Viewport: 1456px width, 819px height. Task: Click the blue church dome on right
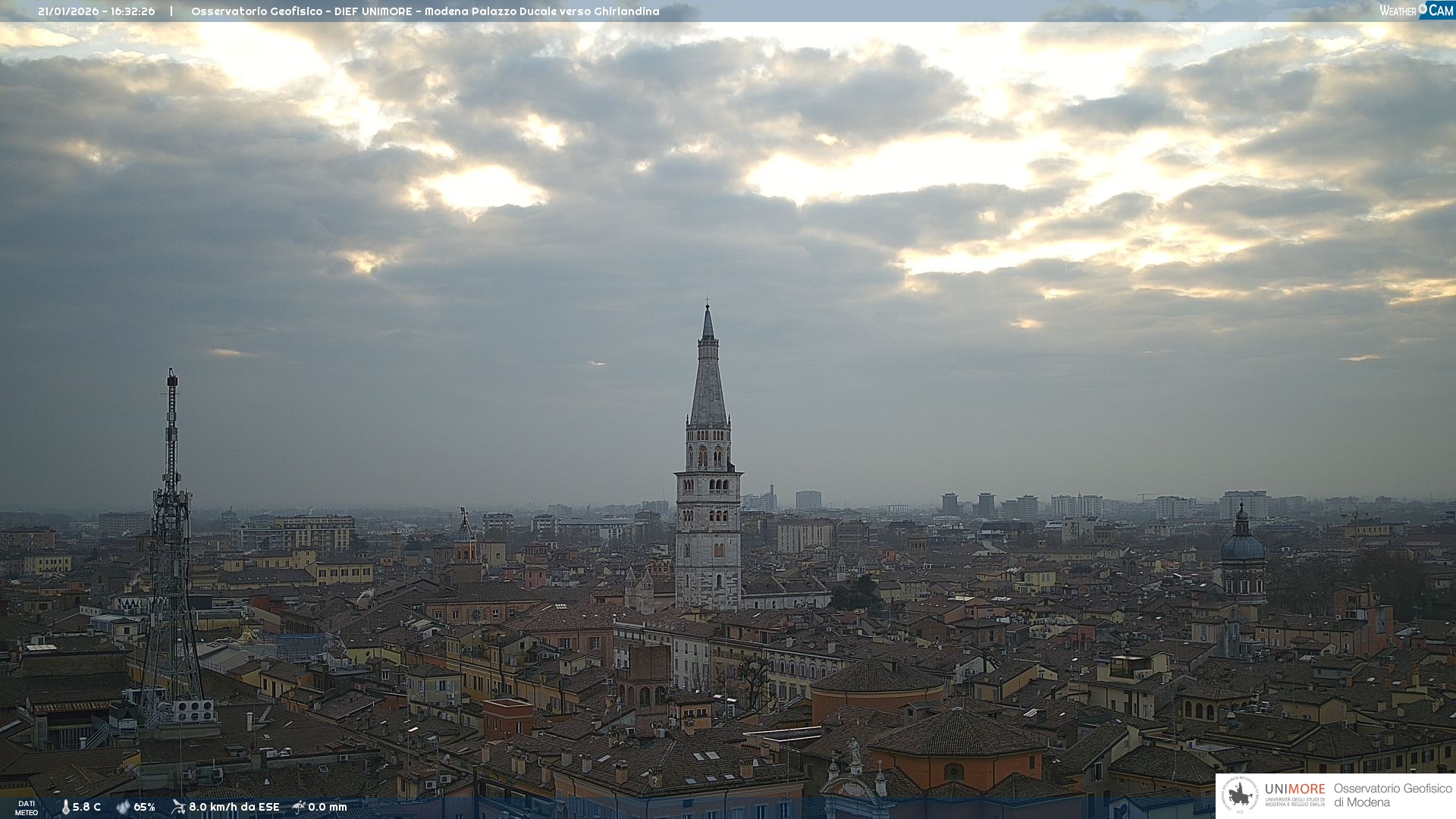pos(1242,546)
